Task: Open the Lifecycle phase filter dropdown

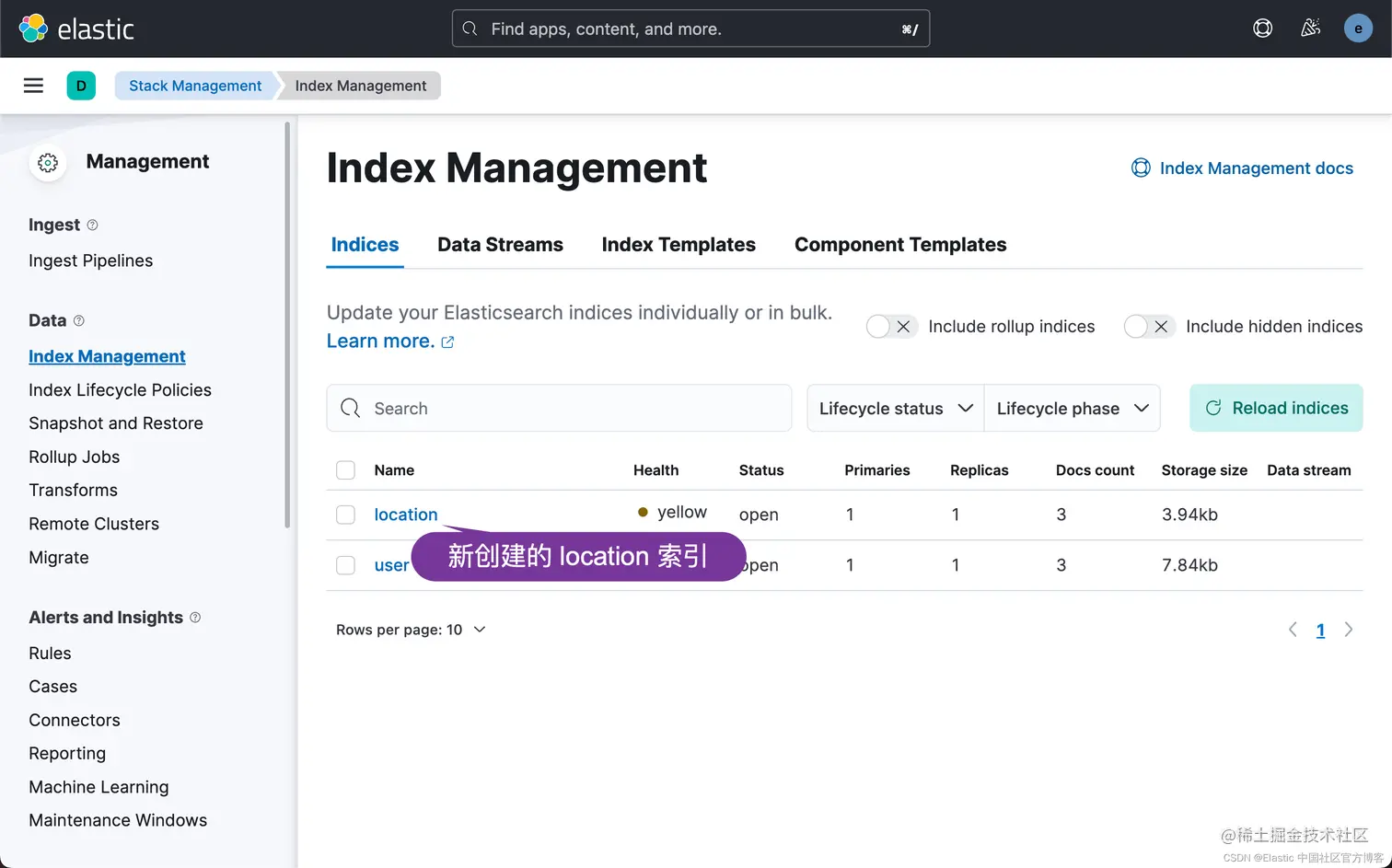Action: click(1073, 408)
